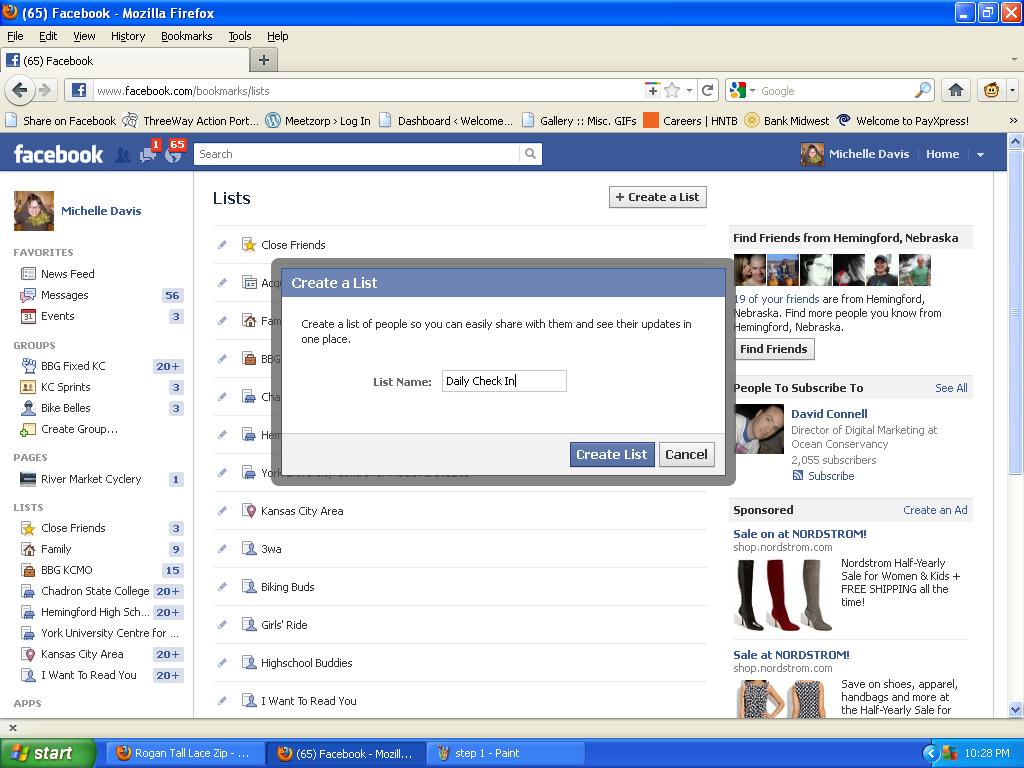This screenshot has width=1024, height=768.
Task: Open Facebook globe notifications icon
Action: point(174,155)
